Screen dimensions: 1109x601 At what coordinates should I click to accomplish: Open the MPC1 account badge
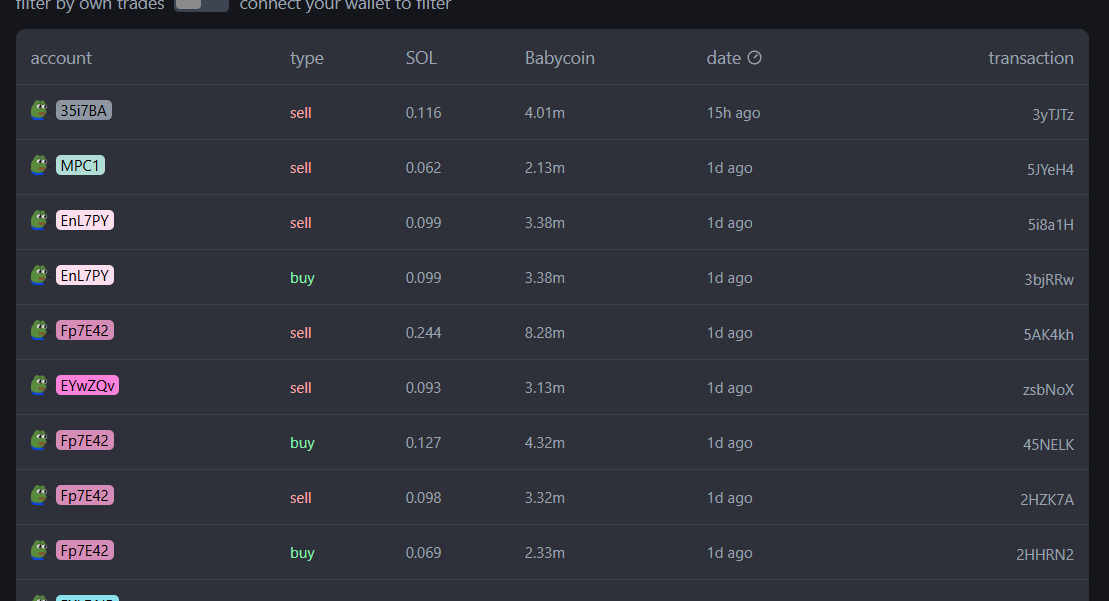click(80, 165)
